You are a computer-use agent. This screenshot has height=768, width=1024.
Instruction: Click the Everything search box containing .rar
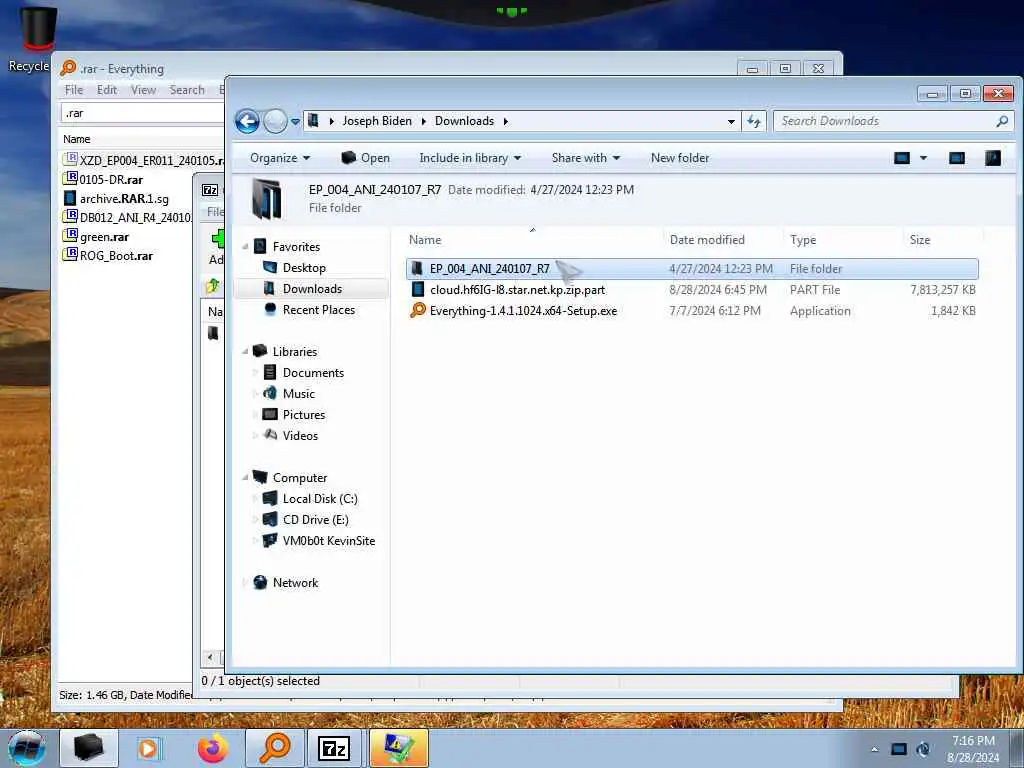(x=142, y=113)
